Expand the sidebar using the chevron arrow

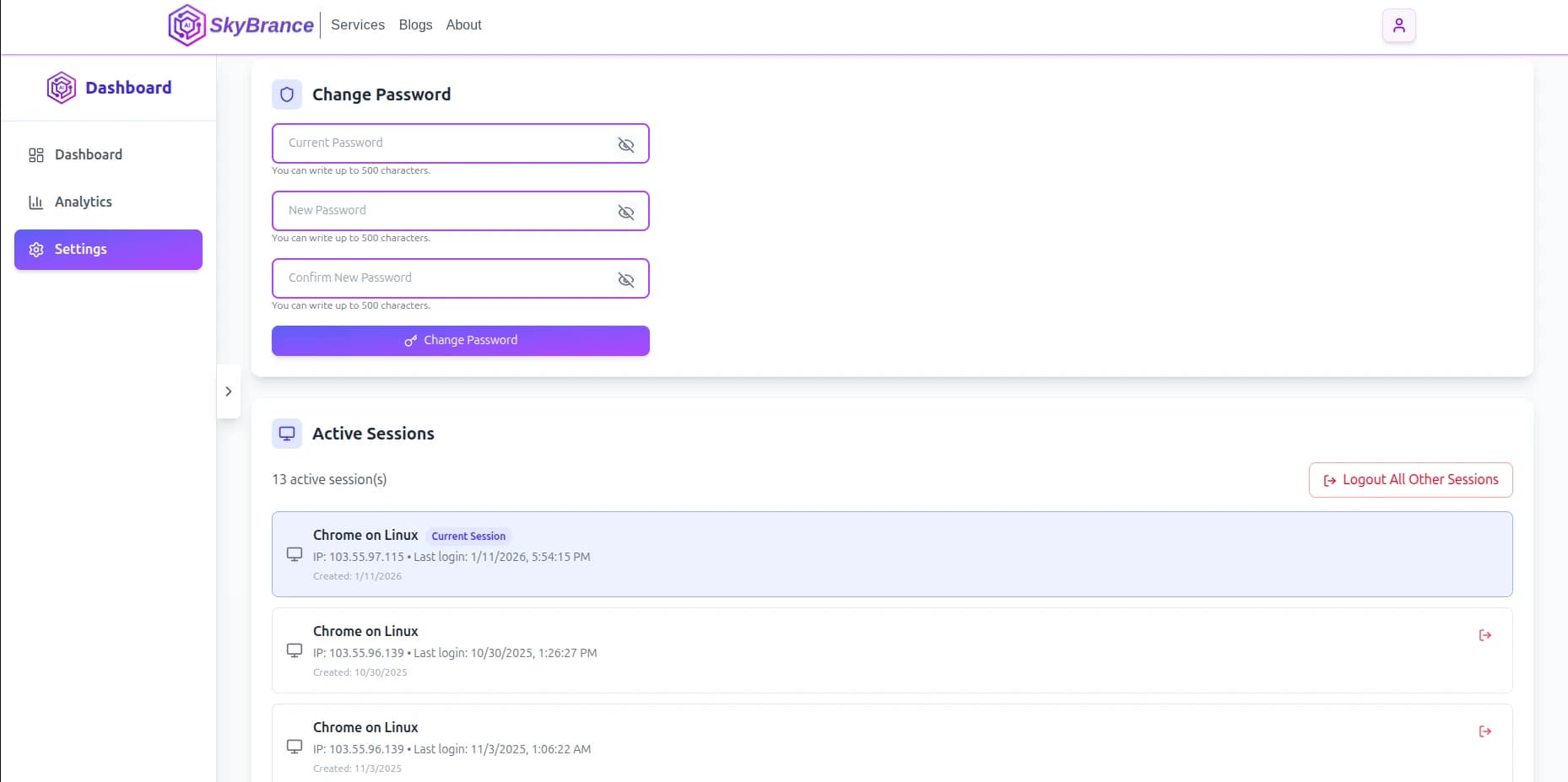tap(229, 391)
